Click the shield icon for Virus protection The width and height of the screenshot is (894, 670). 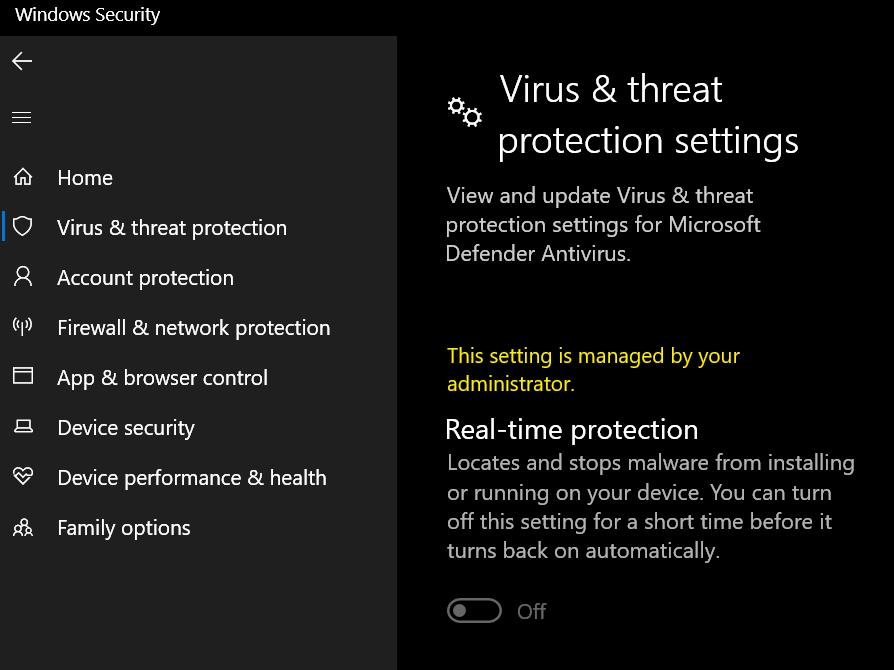click(22, 228)
